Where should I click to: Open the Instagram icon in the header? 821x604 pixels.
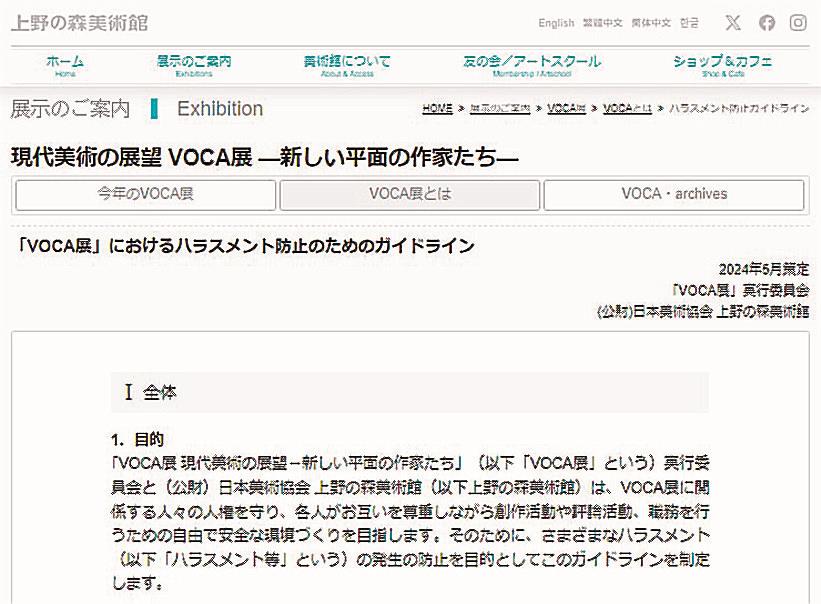coord(798,22)
